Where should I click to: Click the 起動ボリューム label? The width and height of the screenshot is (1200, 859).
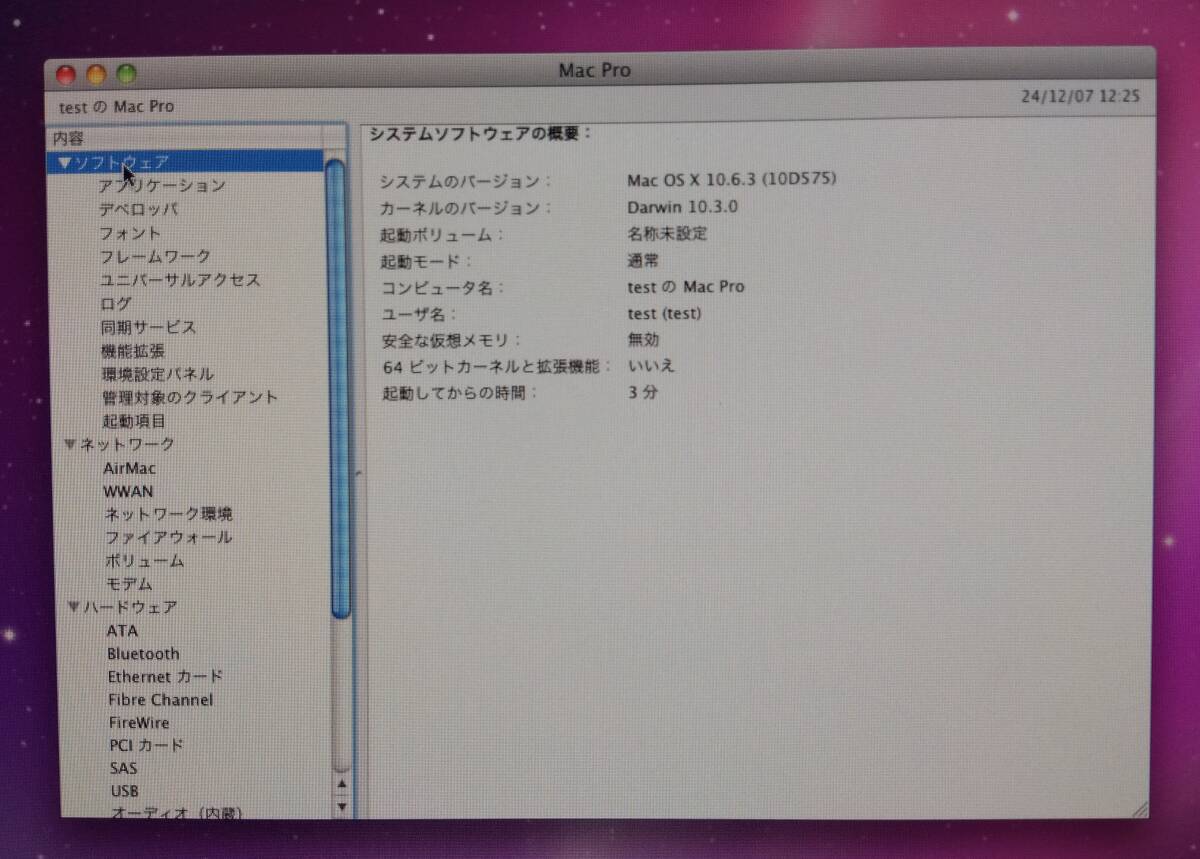[442, 235]
